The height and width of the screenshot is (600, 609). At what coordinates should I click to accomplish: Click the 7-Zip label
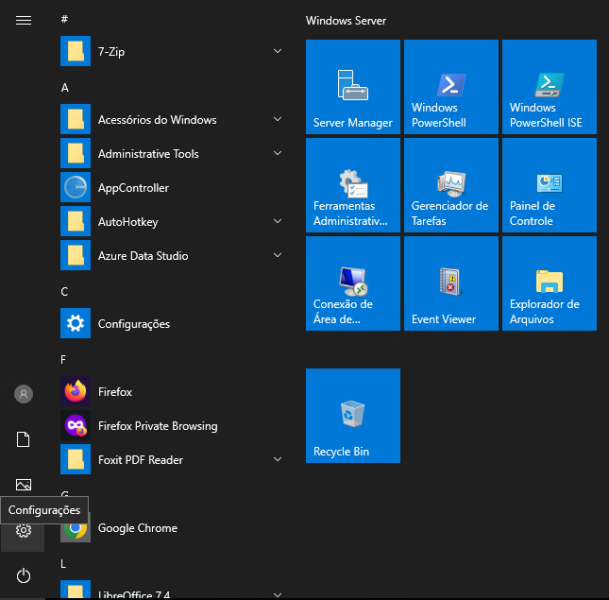pos(111,52)
